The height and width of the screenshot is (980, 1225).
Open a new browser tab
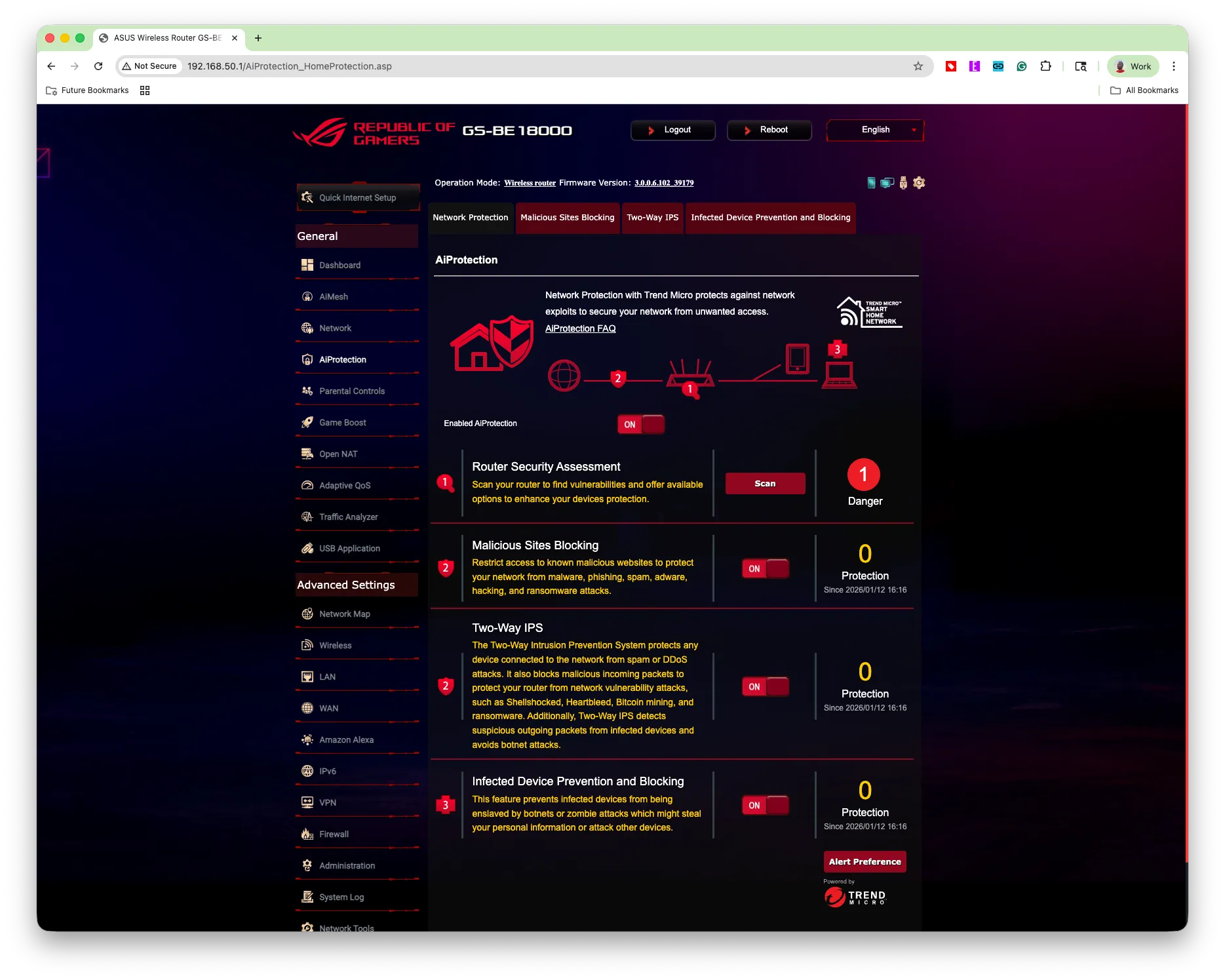(x=258, y=38)
